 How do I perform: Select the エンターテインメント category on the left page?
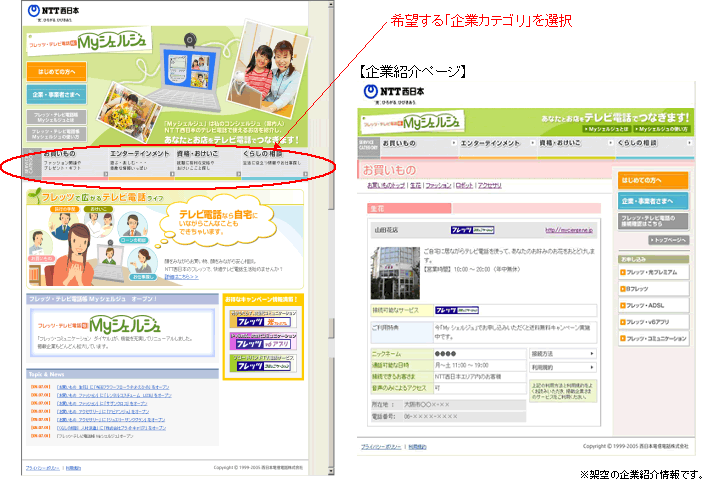click(141, 162)
